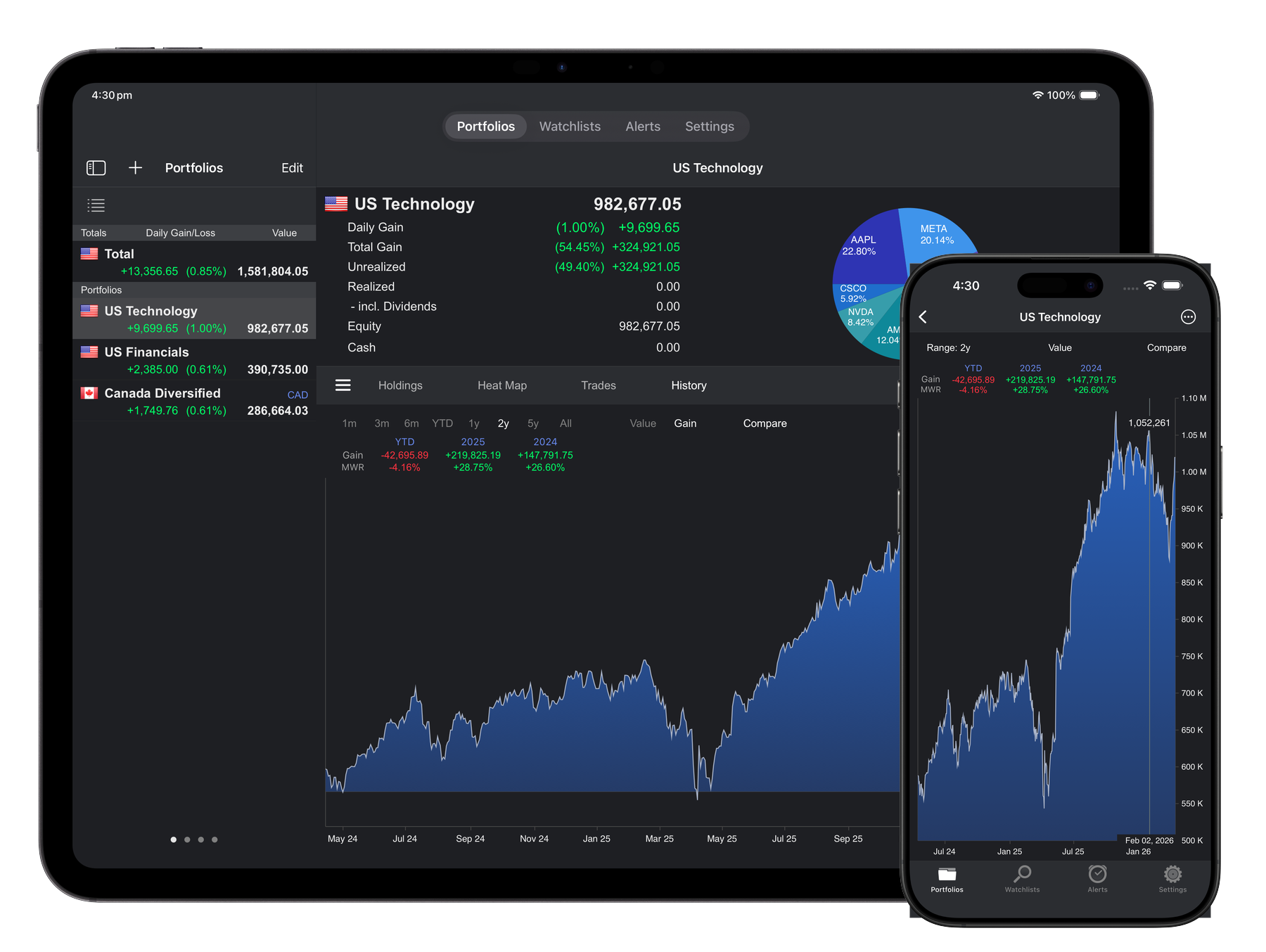Screen dimensions: 1266x952
Task: Click the Daily Gain +9,699.65 value
Action: pyautogui.click(x=648, y=227)
